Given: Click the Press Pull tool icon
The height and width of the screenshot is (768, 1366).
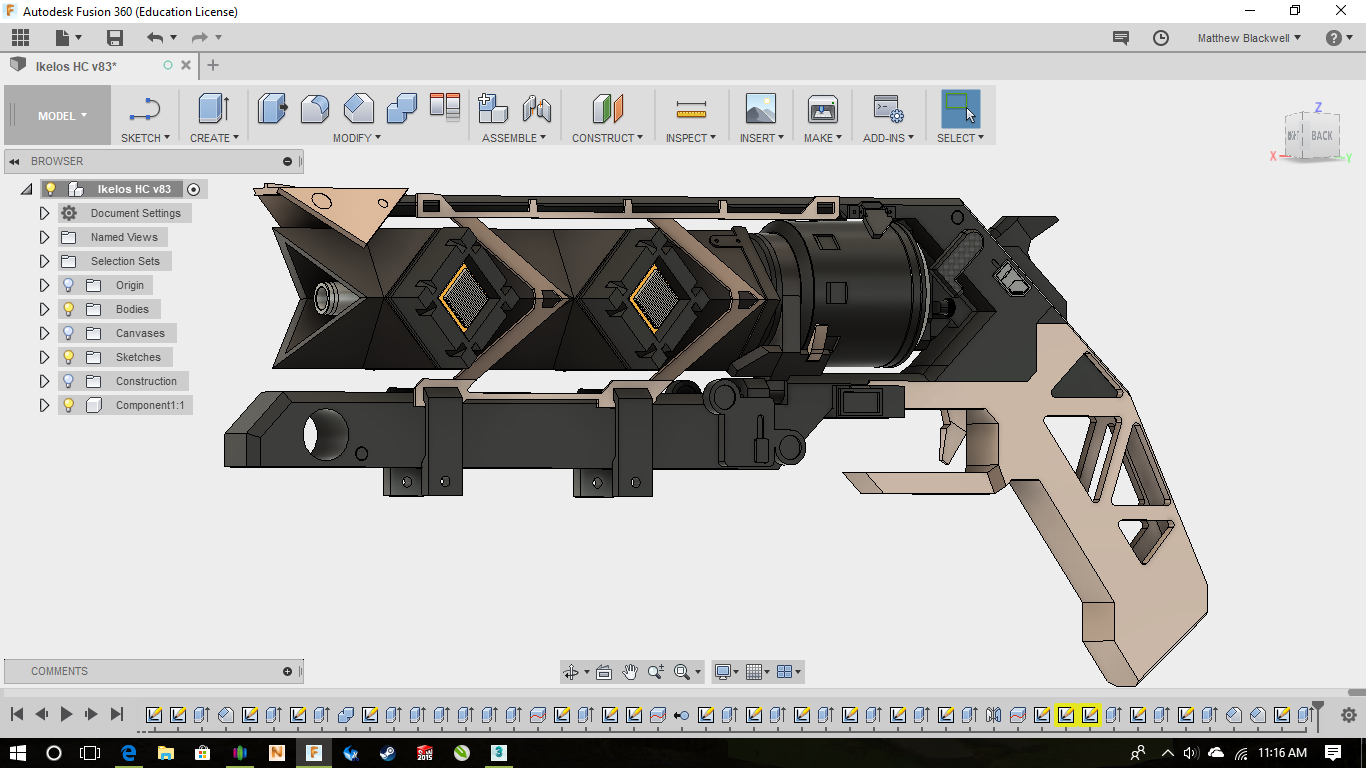Looking at the screenshot, I should pyautogui.click(x=272, y=108).
